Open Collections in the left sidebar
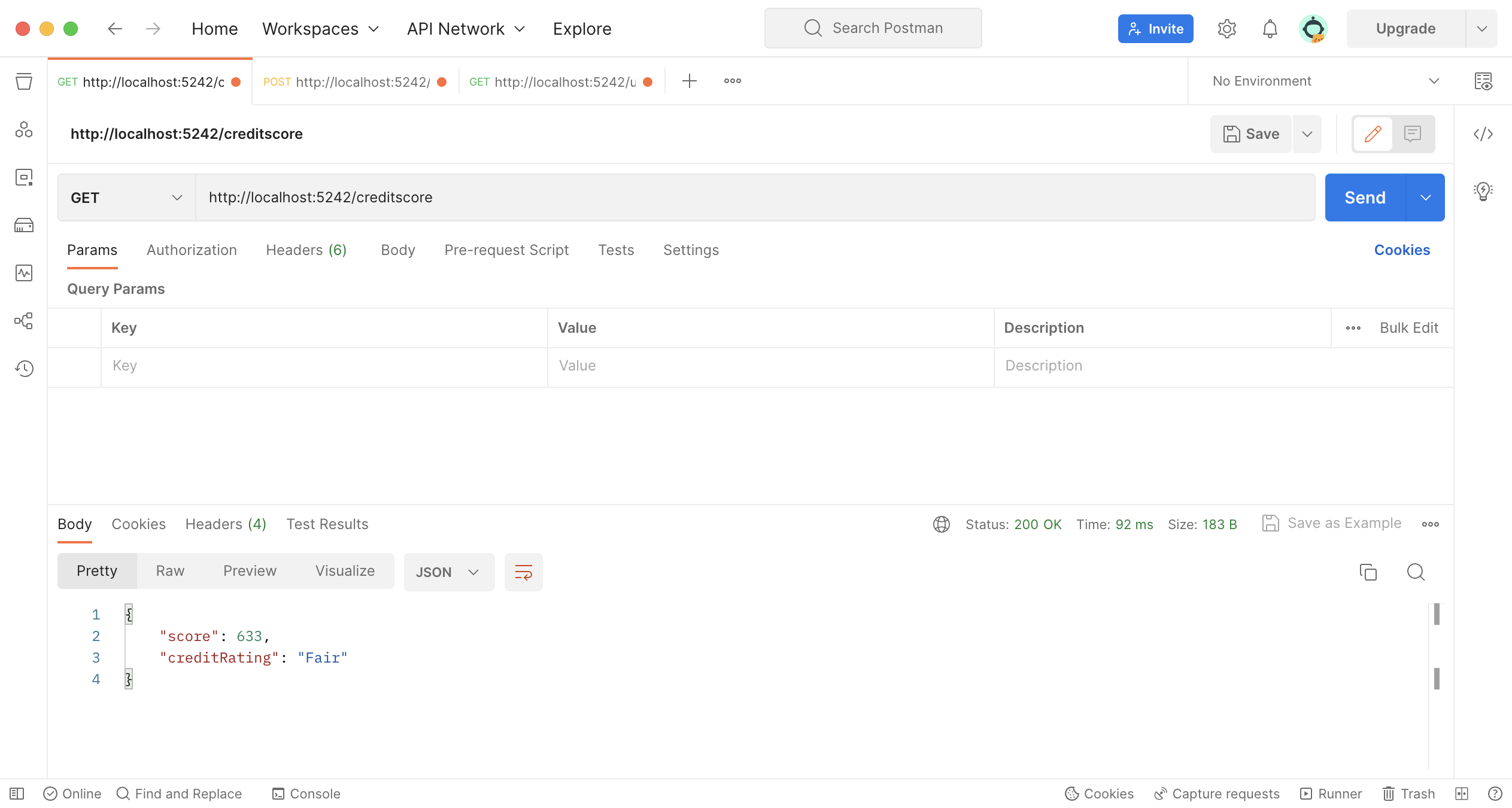1512x808 pixels. tap(24, 82)
